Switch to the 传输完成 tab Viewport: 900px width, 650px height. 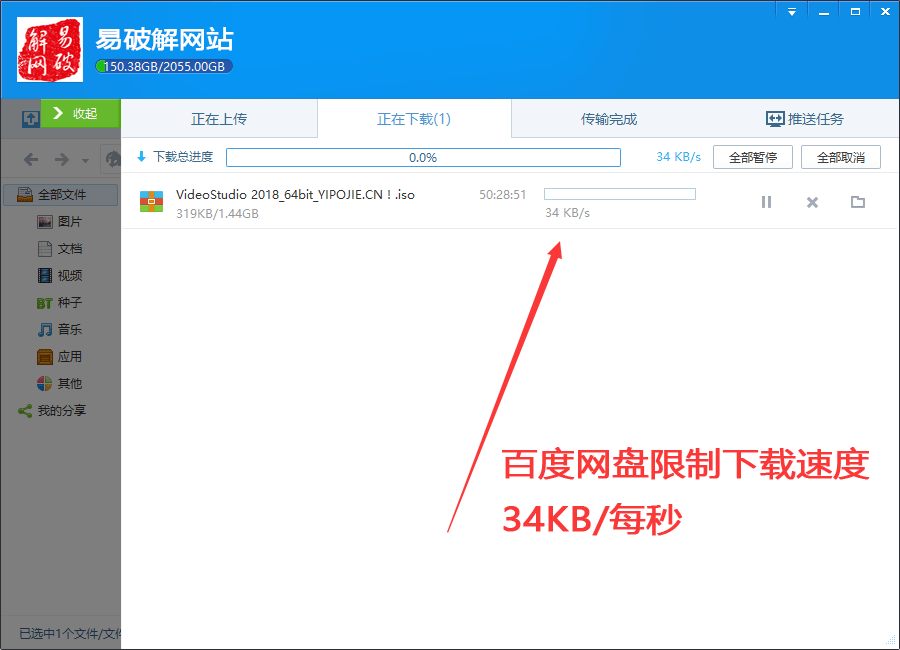click(609, 119)
